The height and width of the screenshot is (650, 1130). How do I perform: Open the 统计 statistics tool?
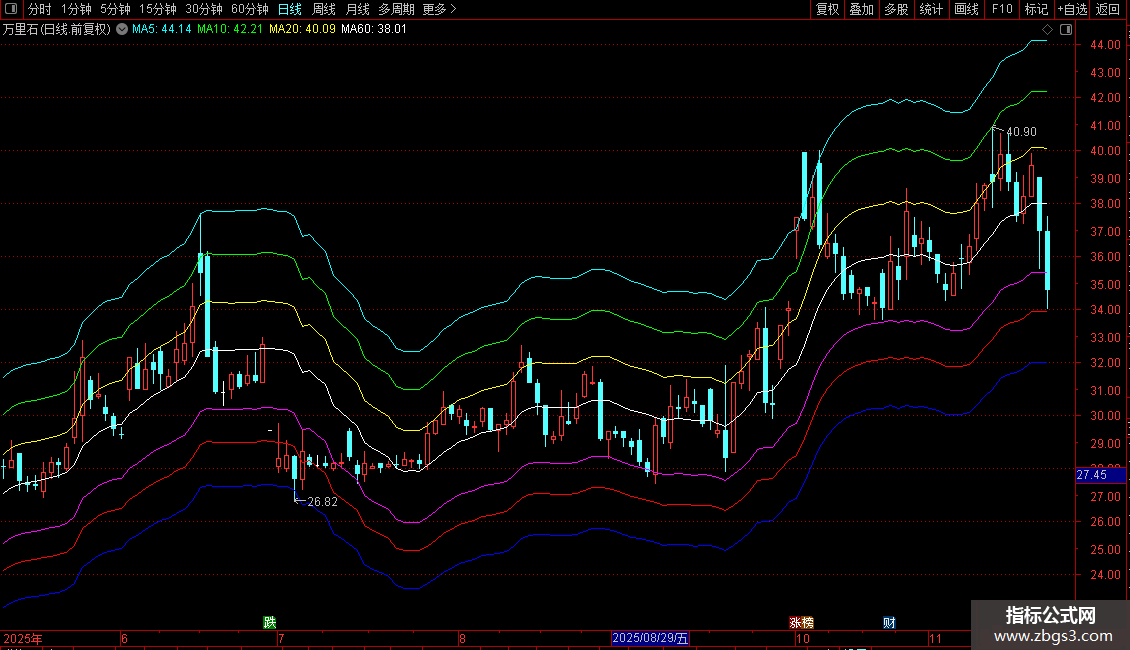[x=930, y=9]
